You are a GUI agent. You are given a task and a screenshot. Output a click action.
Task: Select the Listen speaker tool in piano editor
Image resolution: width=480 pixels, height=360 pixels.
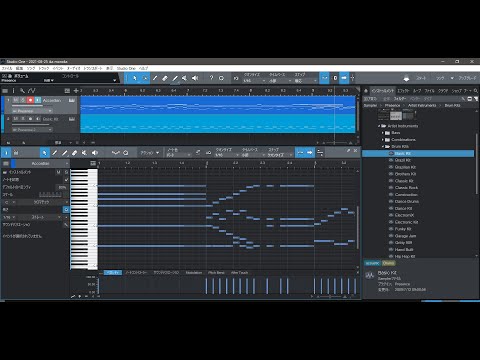coord(95,153)
